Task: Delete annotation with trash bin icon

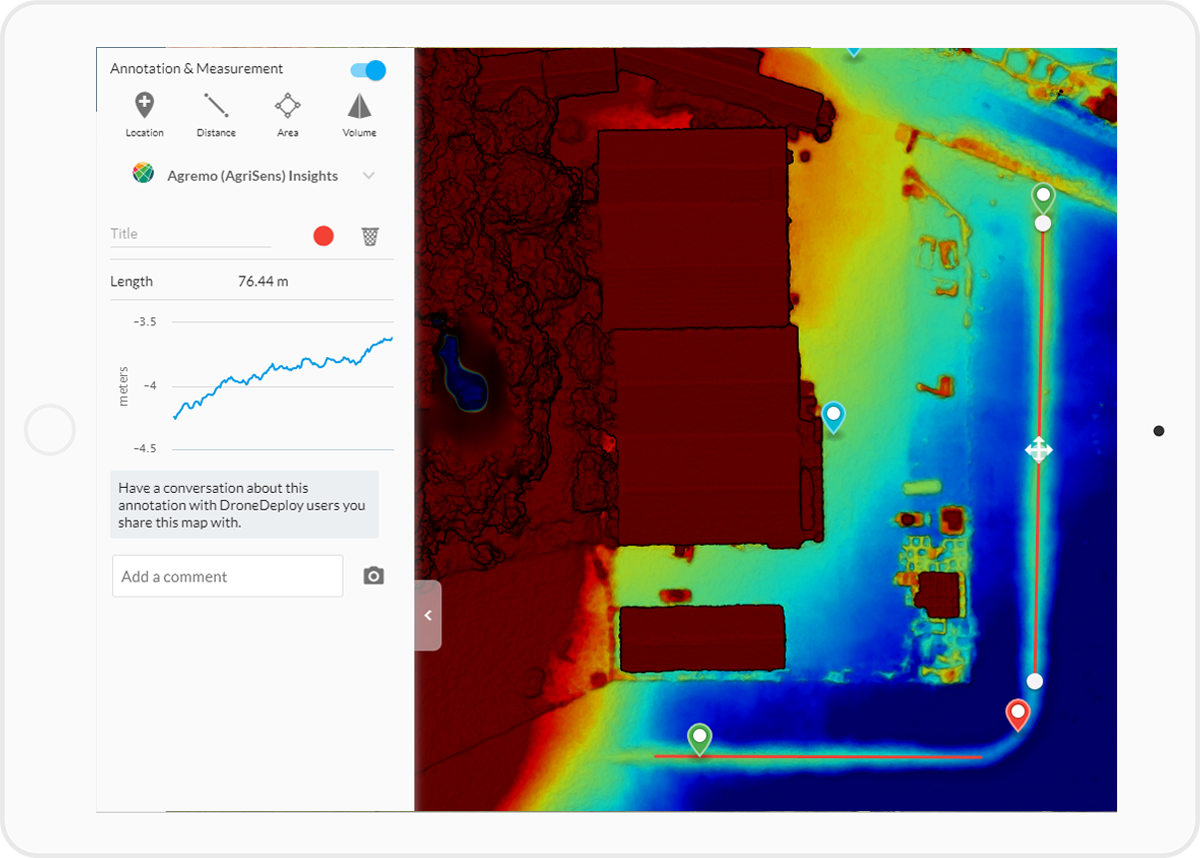Action: 370,236
